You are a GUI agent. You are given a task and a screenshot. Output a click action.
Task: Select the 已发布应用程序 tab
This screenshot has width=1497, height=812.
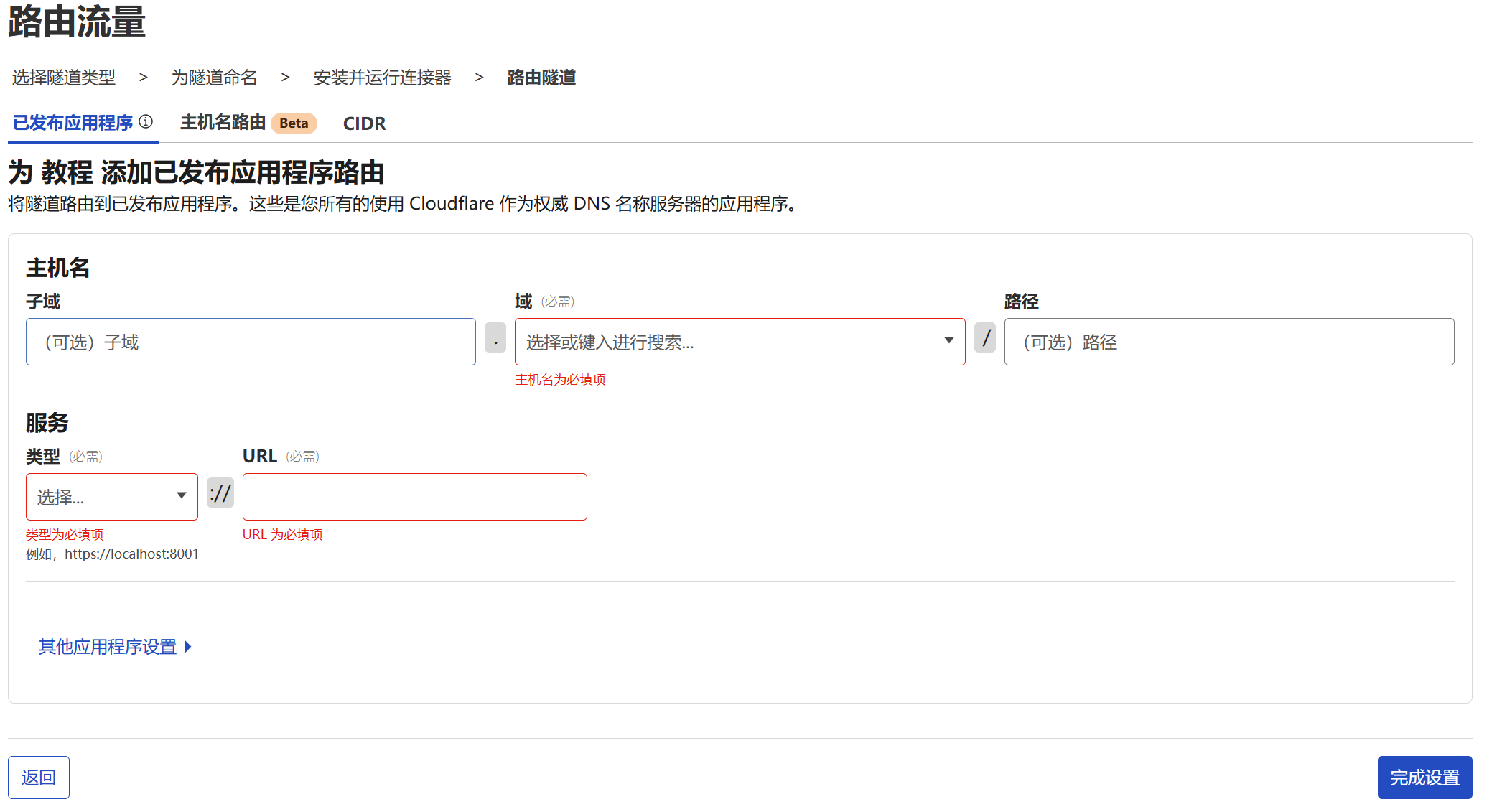(73, 123)
